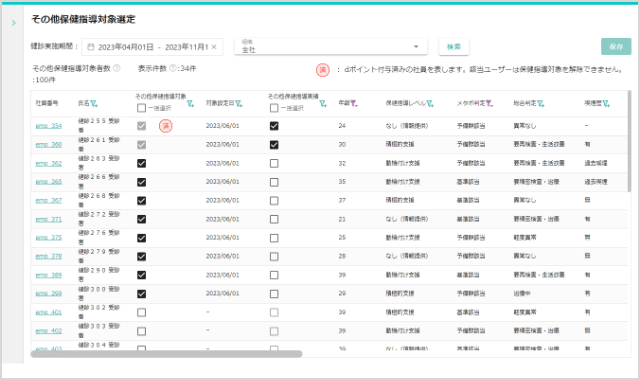Uncheck 実績 checkbox for emp_360
The width and height of the screenshot is (640, 380).
click(x=274, y=145)
